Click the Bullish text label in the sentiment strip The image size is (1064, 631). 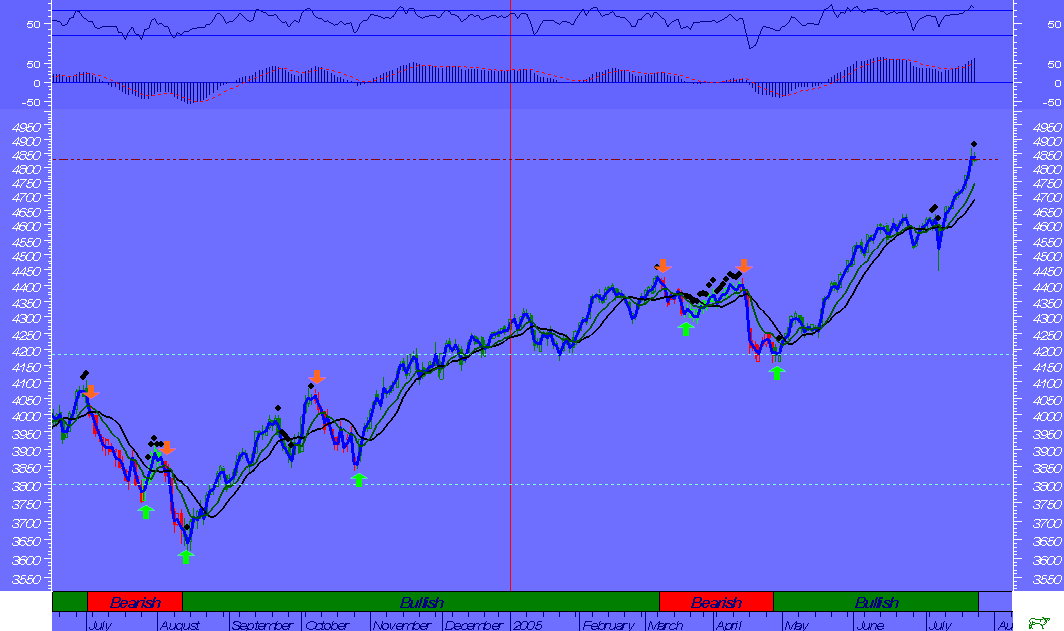(x=420, y=603)
